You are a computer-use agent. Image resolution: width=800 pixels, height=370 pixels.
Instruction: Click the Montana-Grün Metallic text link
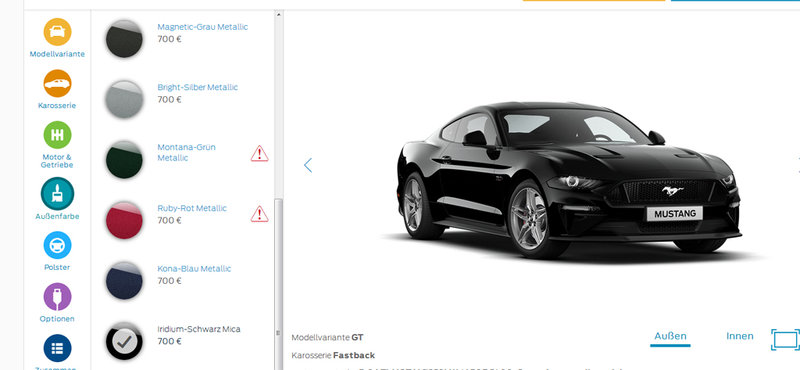click(187, 153)
